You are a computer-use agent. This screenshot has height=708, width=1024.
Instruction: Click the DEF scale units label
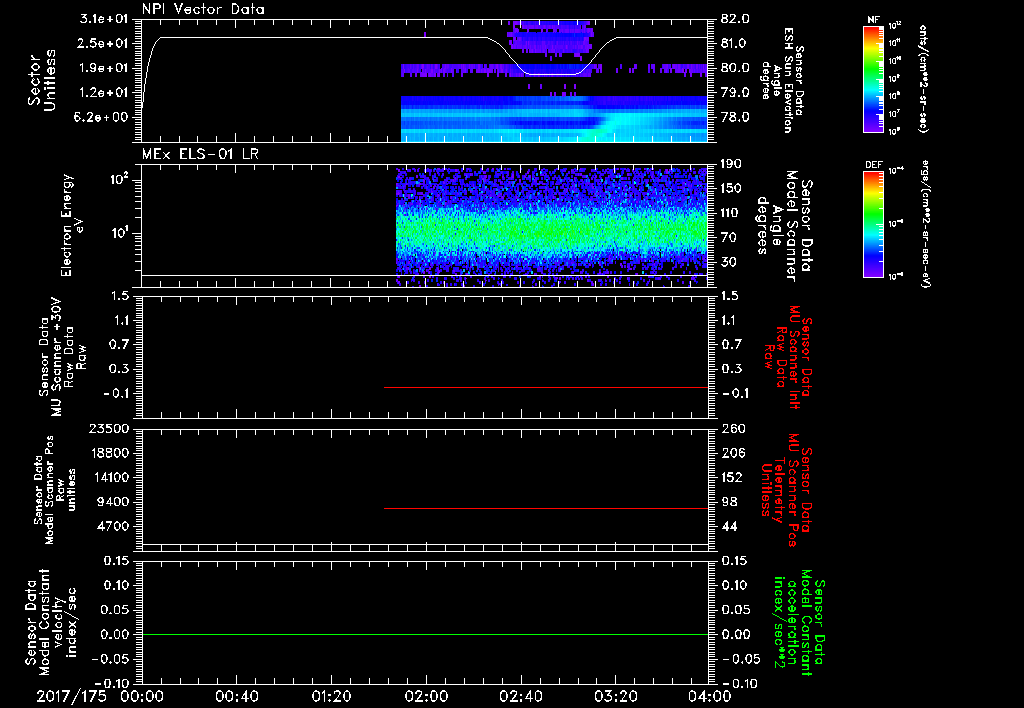pos(925,224)
